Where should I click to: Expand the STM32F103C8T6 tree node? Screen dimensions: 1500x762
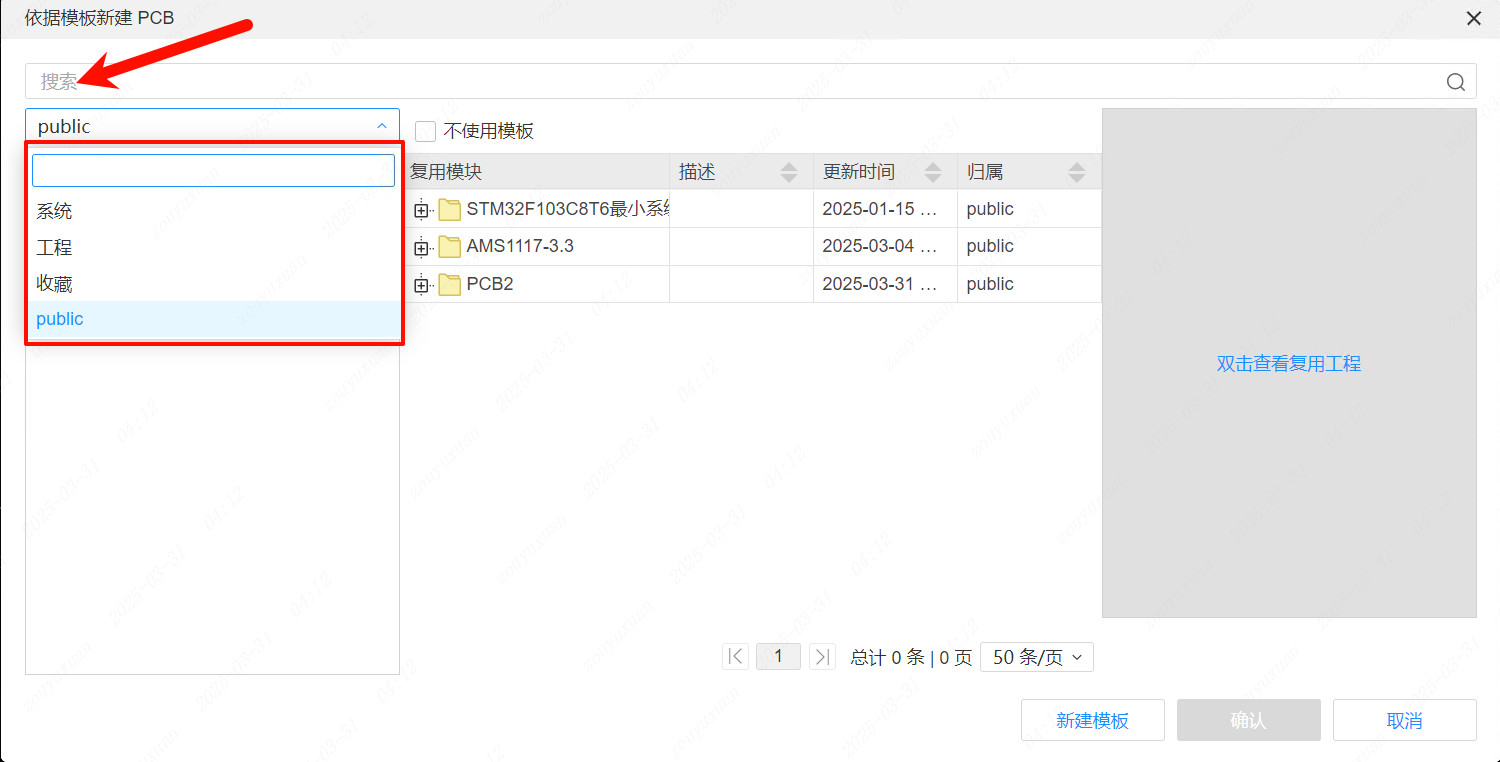(x=421, y=210)
